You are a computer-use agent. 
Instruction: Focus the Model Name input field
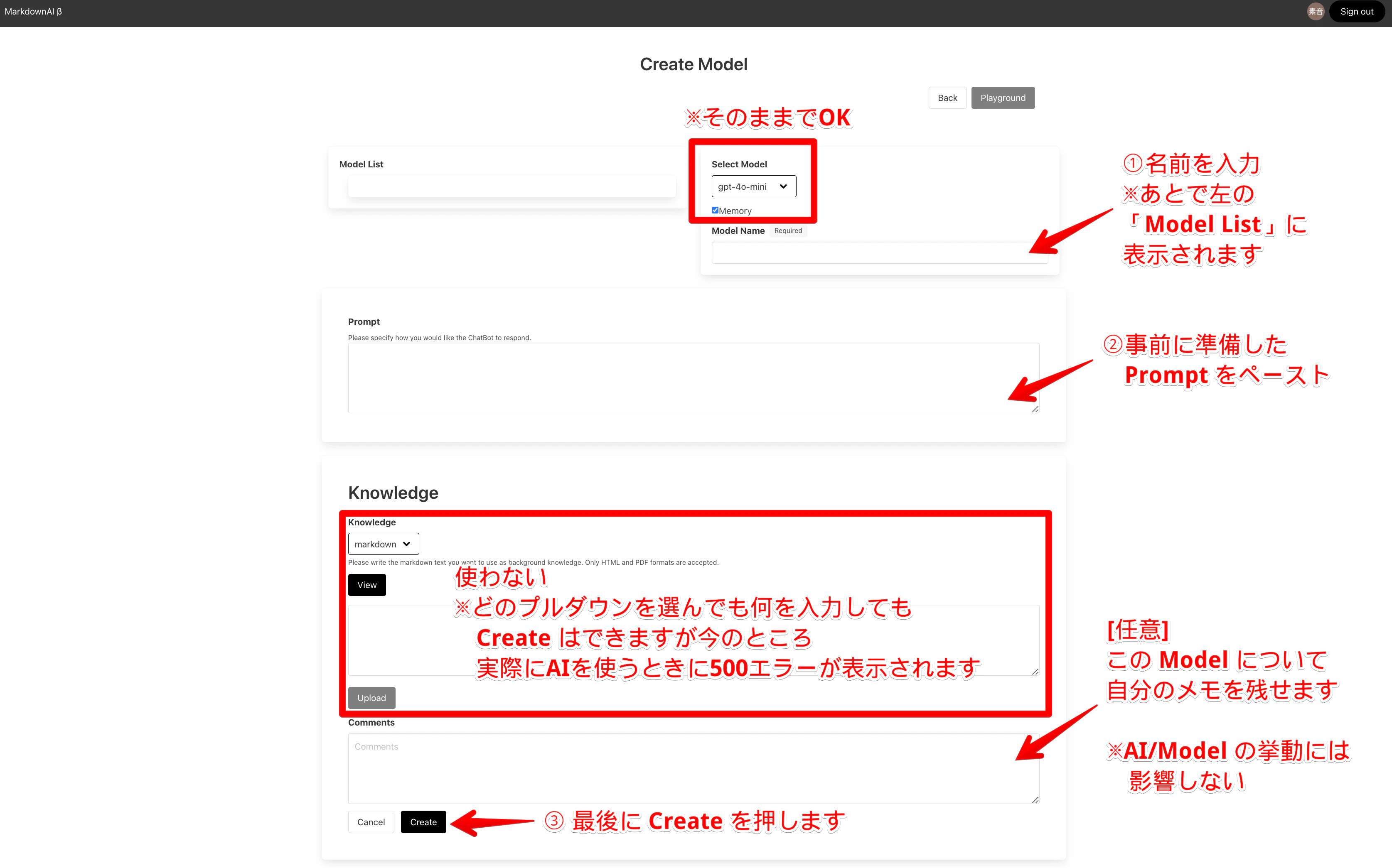pos(879,253)
